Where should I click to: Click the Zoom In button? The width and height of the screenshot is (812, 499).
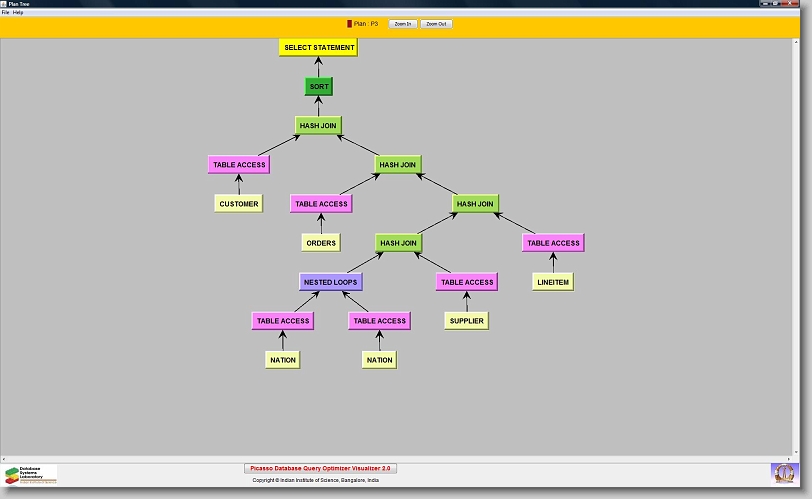pos(402,23)
